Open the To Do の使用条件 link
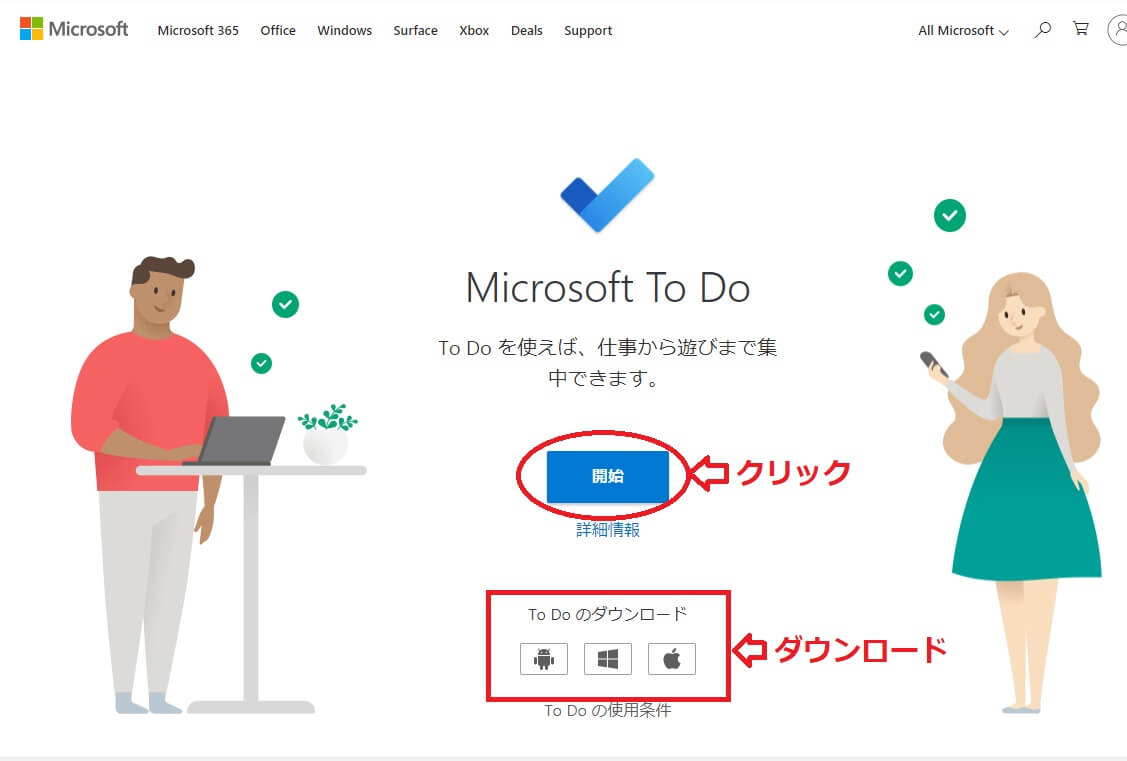Screen dimensions: 1127x761 (607, 710)
